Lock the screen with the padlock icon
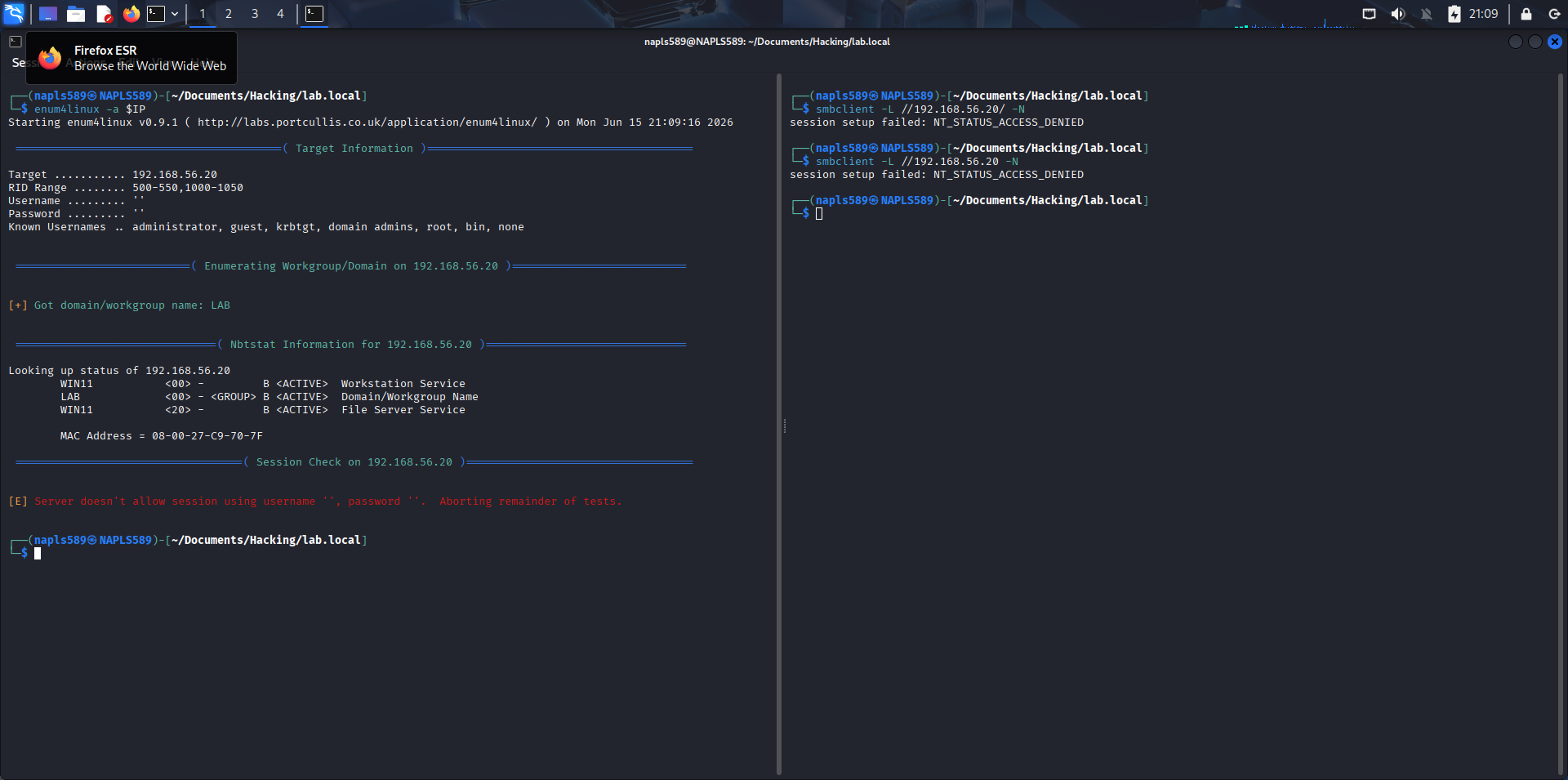Viewport: 1568px width, 780px height. point(1526,14)
